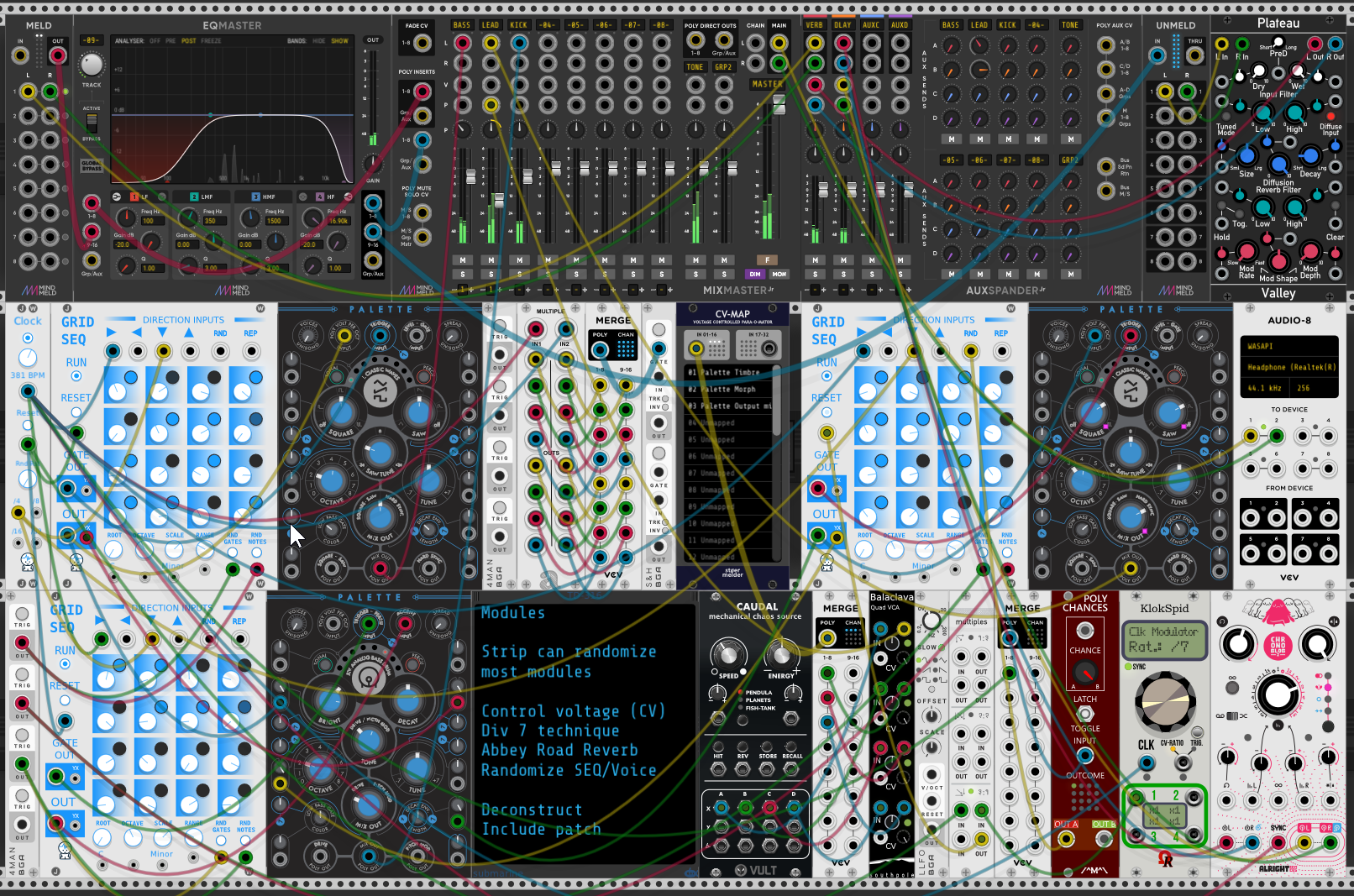The height and width of the screenshot is (896, 1354).
Task: Click the STORE button on Caudal
Action: click(768, 746)
